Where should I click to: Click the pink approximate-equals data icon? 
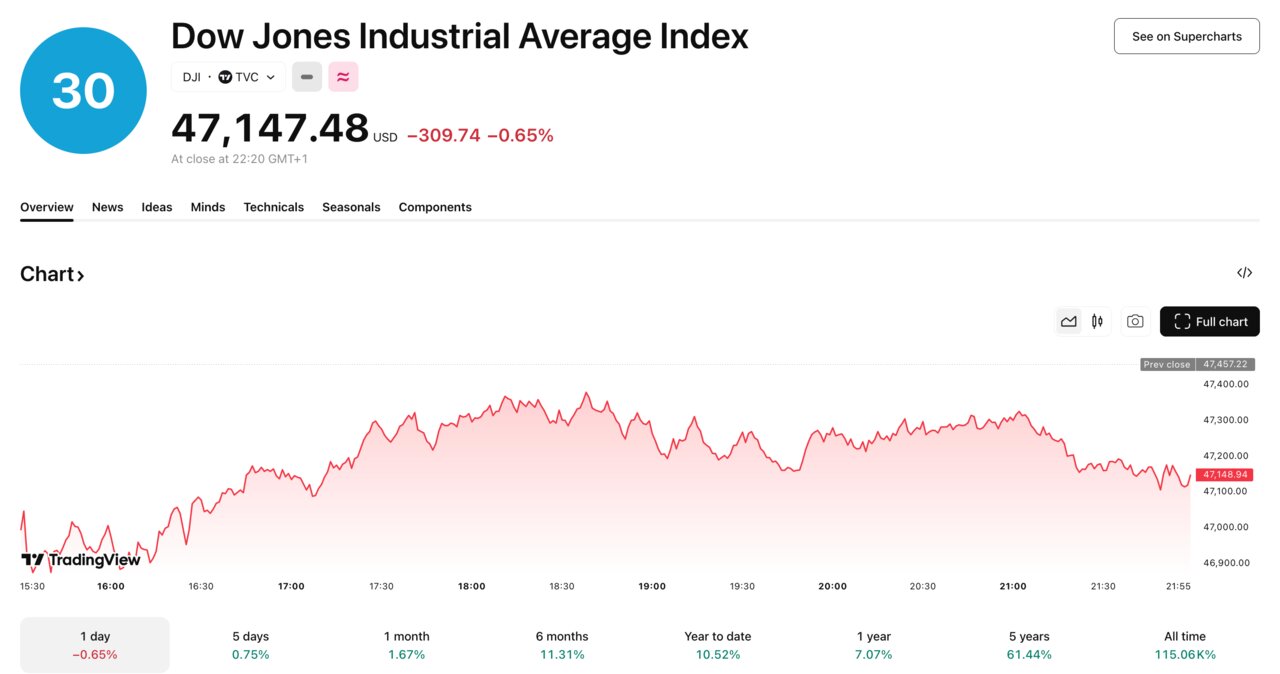(x=343, y=77)
